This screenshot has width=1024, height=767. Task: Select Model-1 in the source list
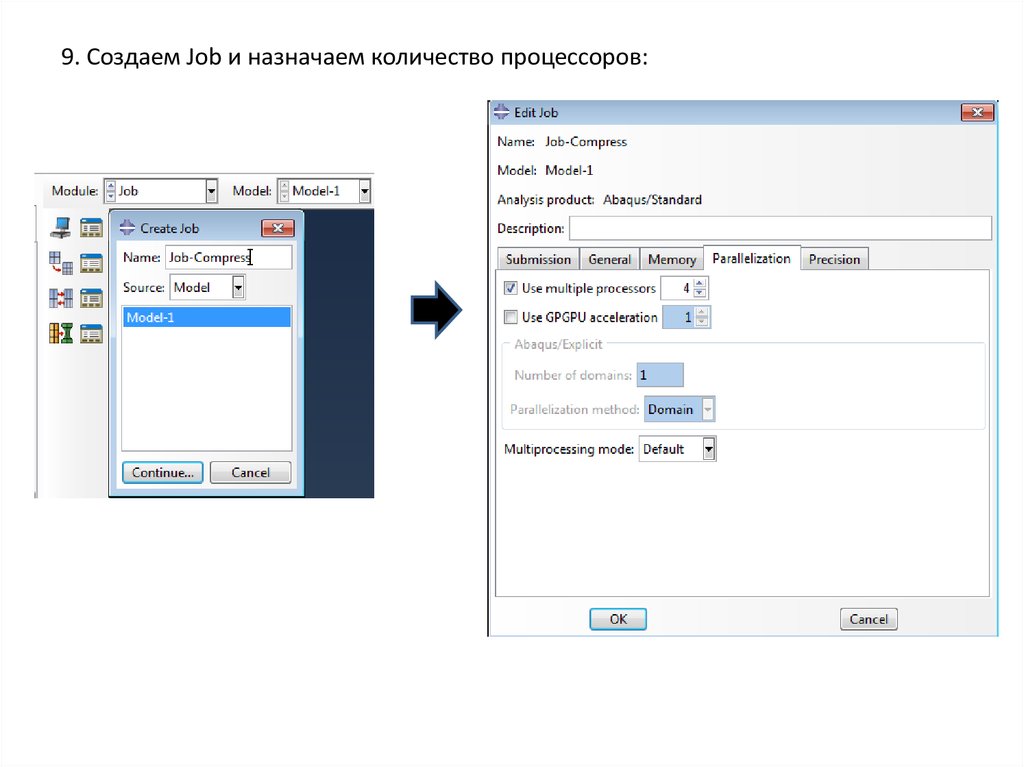206,318
